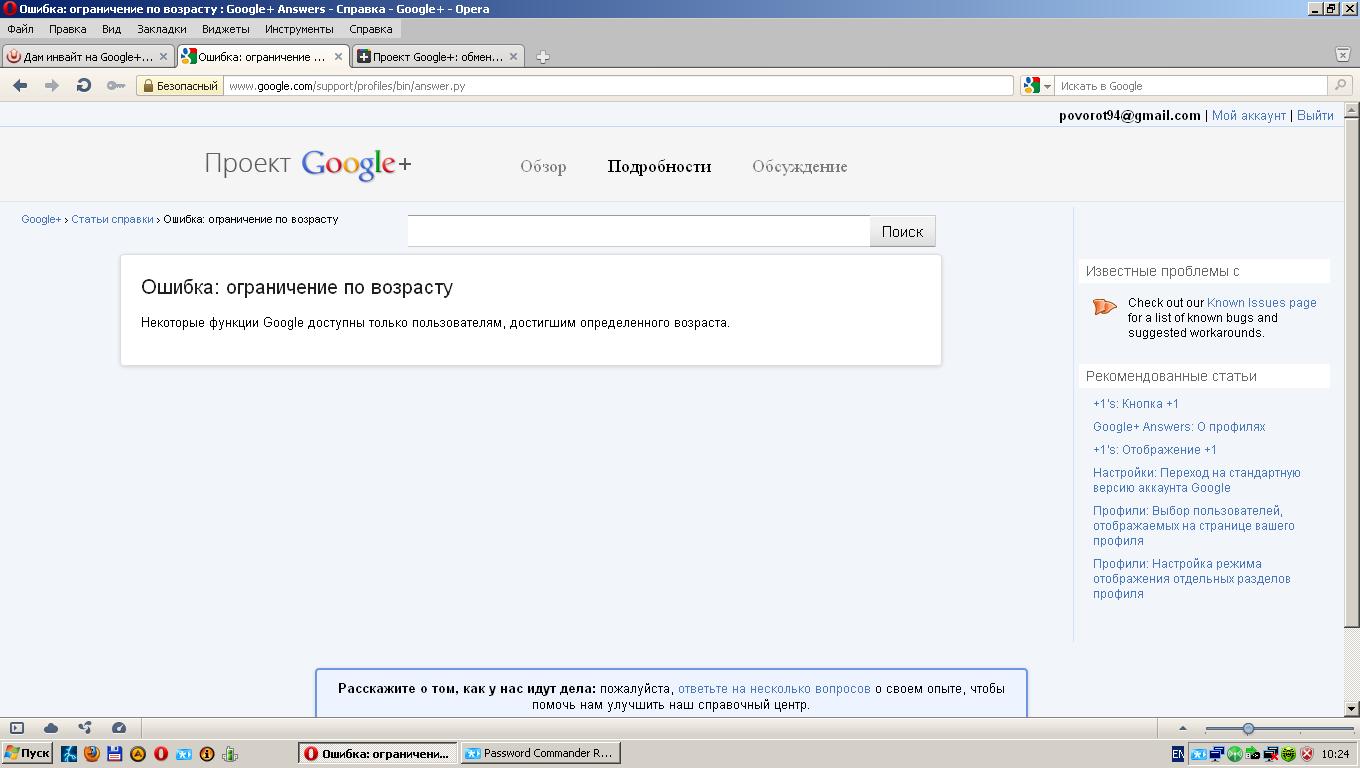
Task: Launch Firefox from the quick launch bar
Action: [90, 753]
